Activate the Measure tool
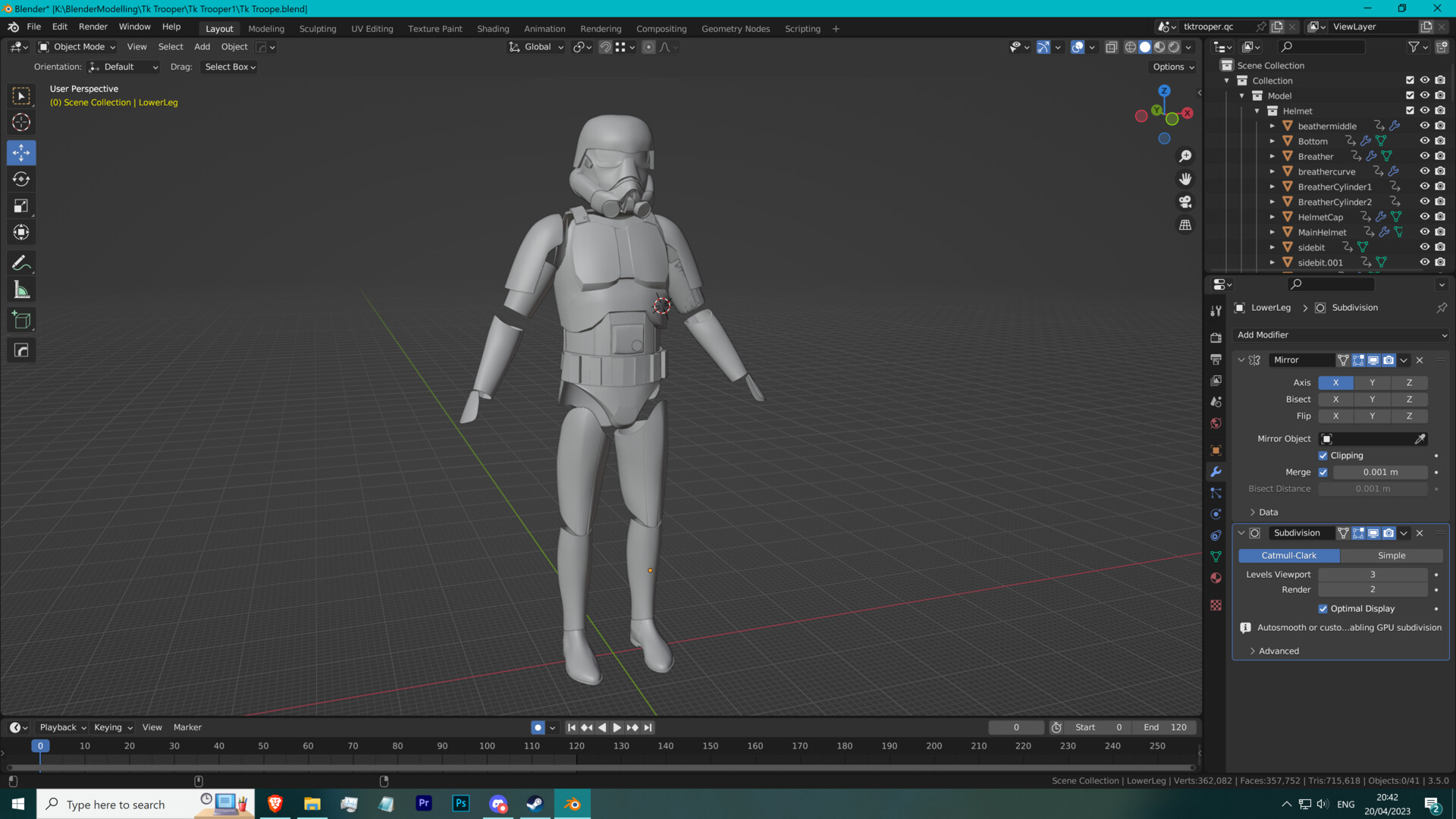Image resolution: width=1456 pixels, height=819 pixels. tap(21, 289)
